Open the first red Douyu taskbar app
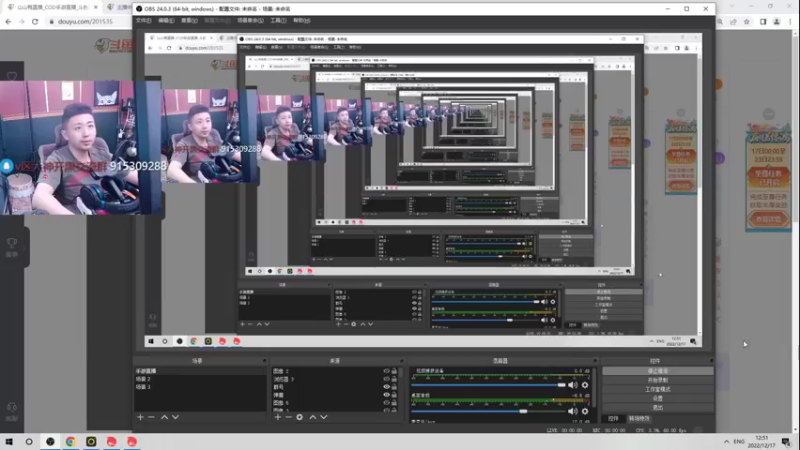The image size is (800, 450). pos(111,442)
